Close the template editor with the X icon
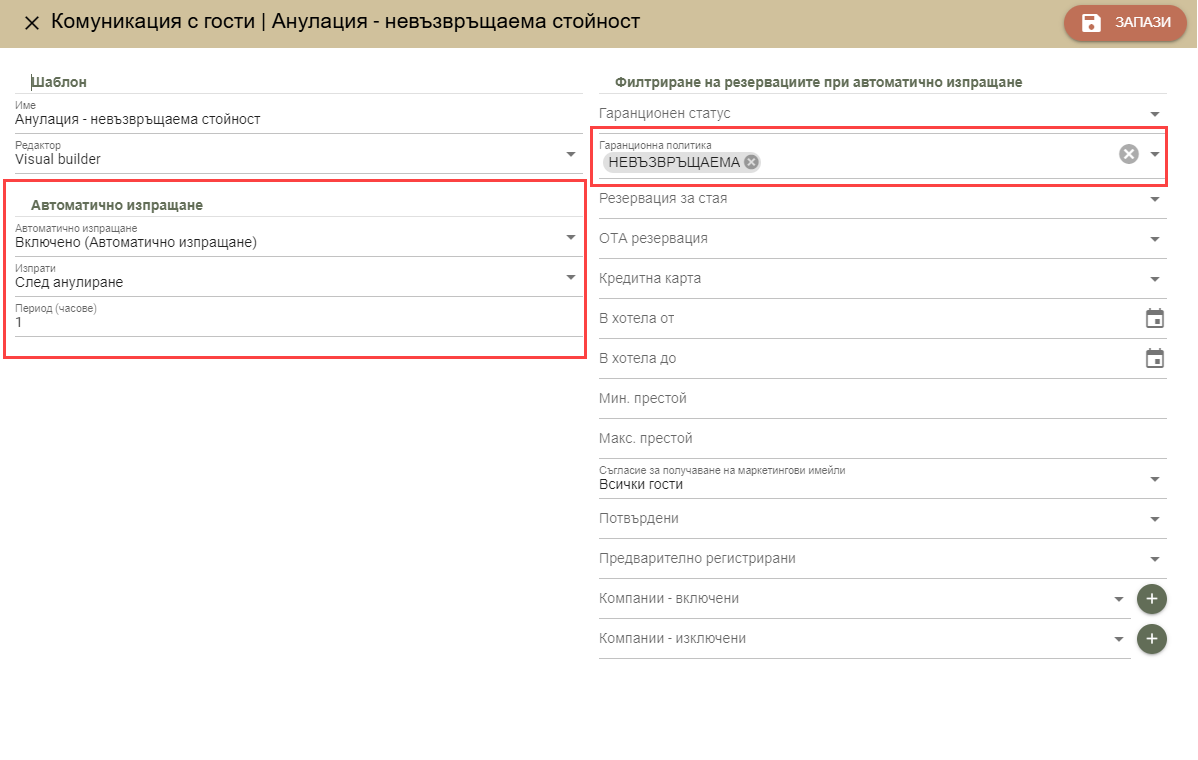Image resolution: width=1198 pixels, height=760 pixels. 31,23
